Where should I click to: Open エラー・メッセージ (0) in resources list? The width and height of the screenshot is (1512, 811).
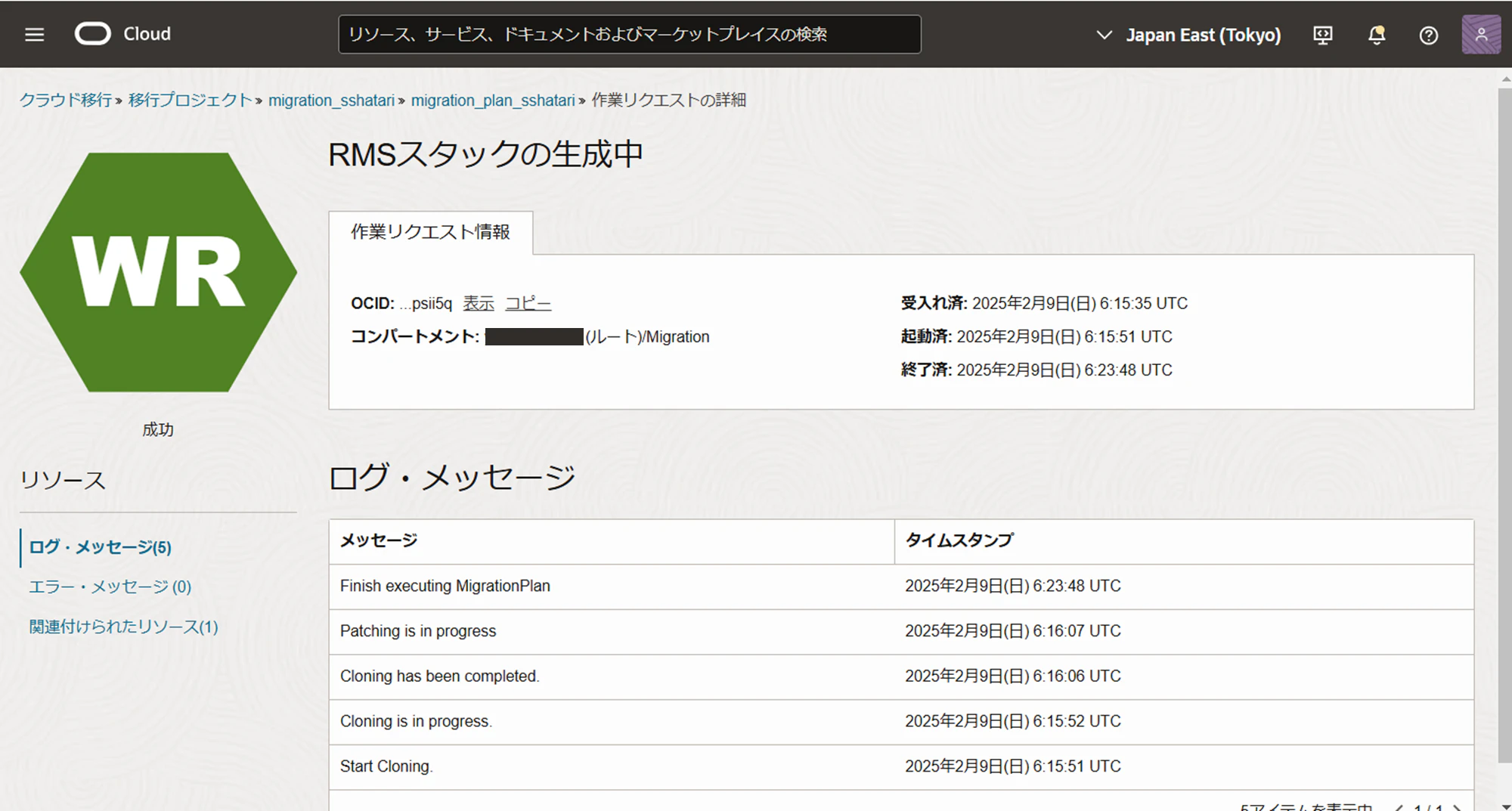(110, 587)
